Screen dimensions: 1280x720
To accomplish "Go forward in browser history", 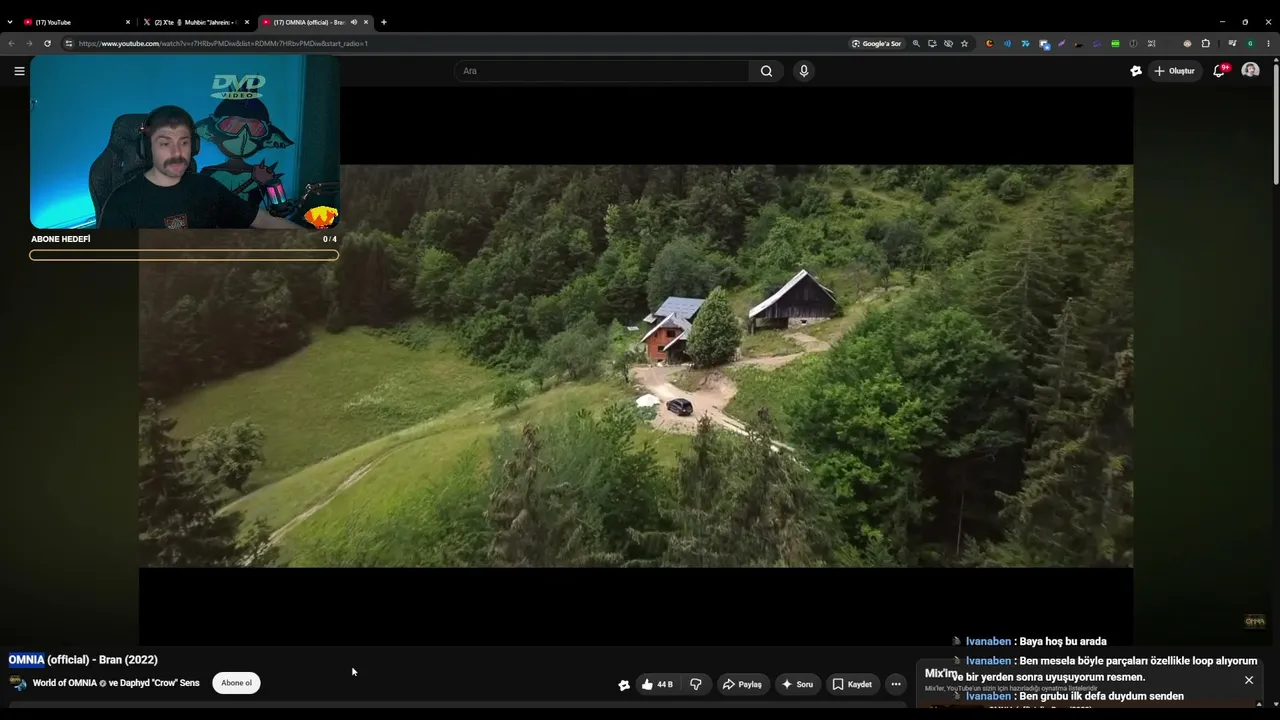I will click(x=29, y=43).
